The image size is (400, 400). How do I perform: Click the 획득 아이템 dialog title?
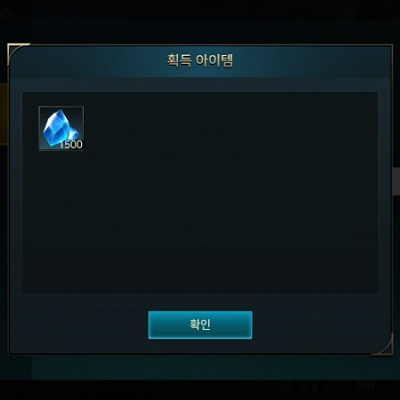coord(200,60)
